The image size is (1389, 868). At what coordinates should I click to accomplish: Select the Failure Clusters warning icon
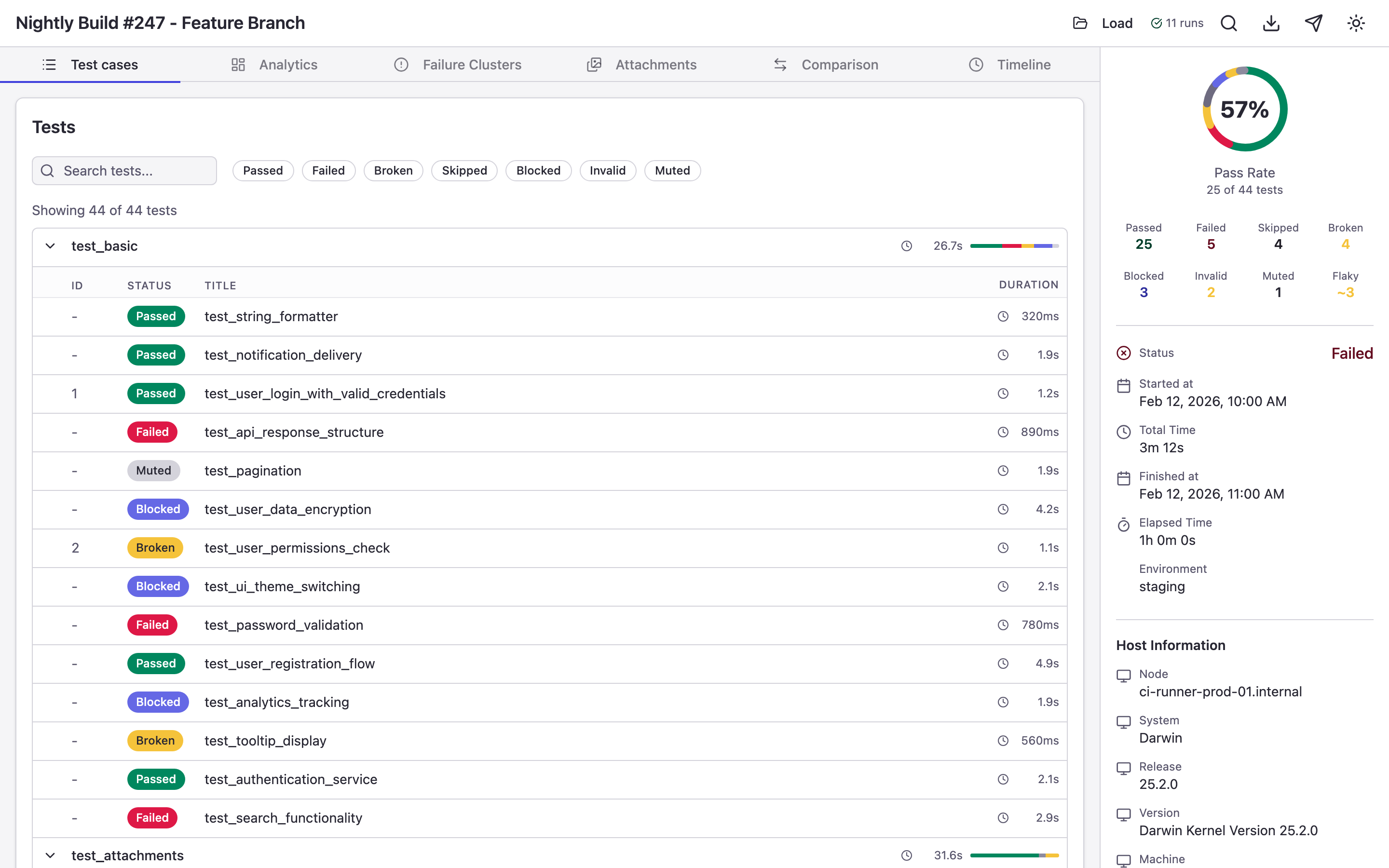[x=401, y=64]
